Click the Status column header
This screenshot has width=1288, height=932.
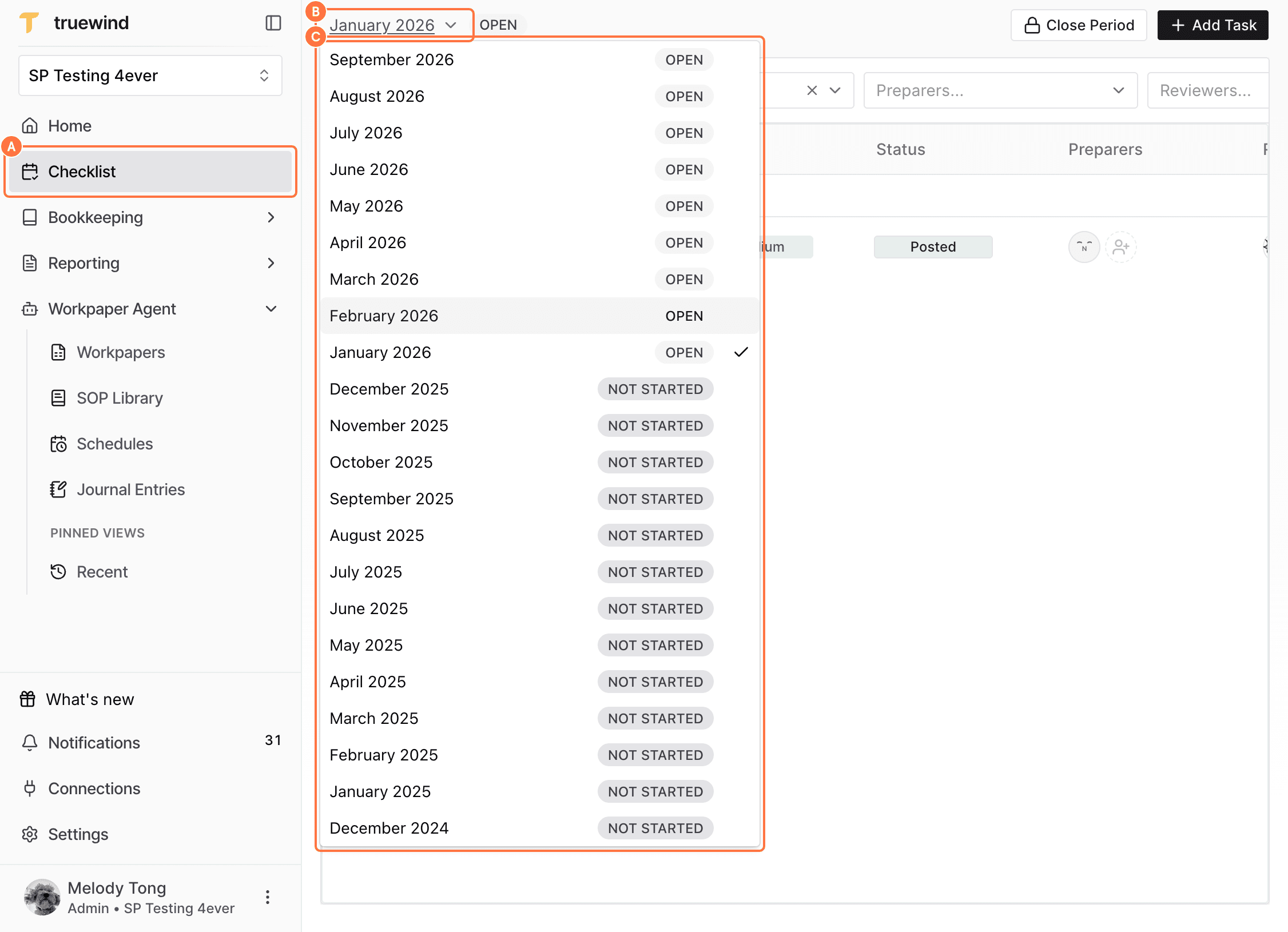[x=901, y=149]
